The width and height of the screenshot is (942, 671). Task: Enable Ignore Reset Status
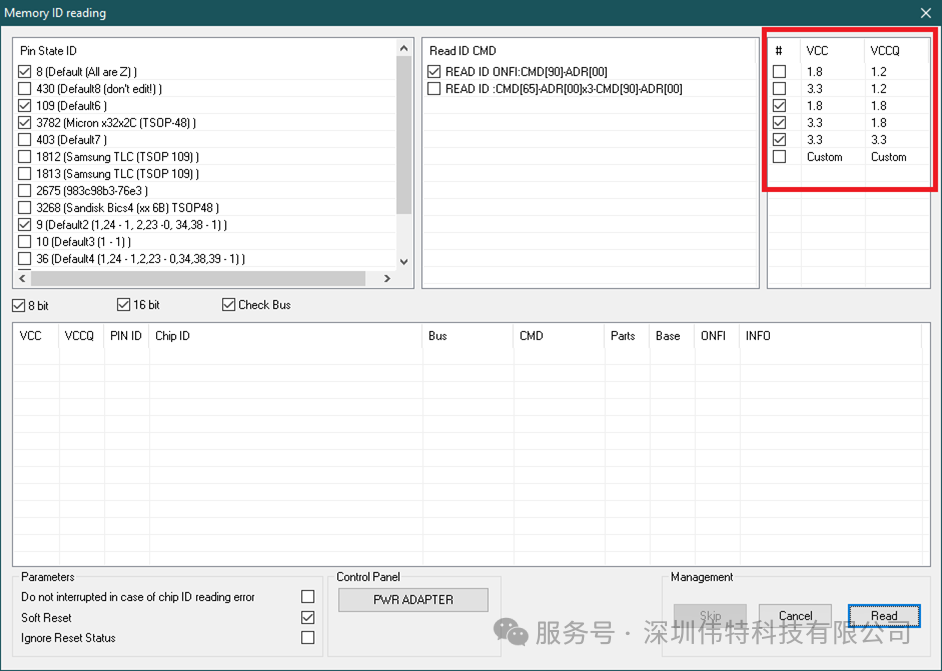(x=308, y=638)
